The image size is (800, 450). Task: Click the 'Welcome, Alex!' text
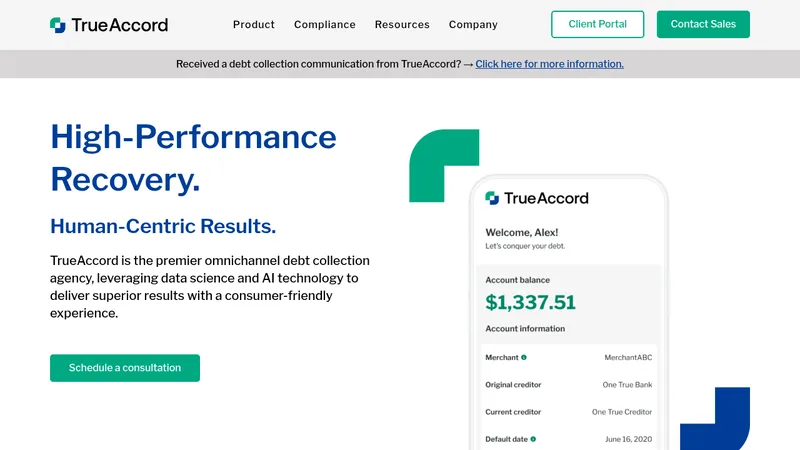click(x=521, y=233)
